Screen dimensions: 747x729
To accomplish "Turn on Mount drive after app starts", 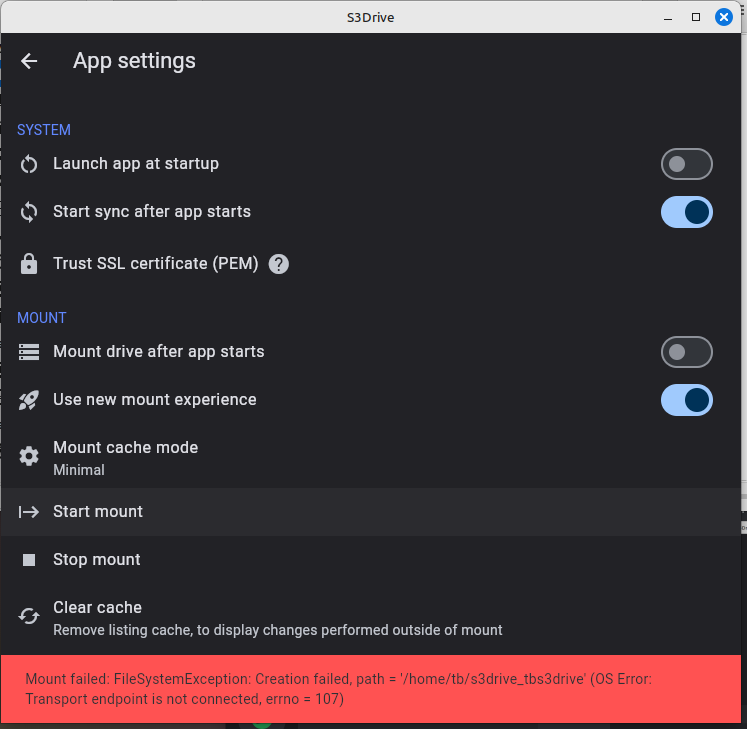I will [x=686, y=352].
